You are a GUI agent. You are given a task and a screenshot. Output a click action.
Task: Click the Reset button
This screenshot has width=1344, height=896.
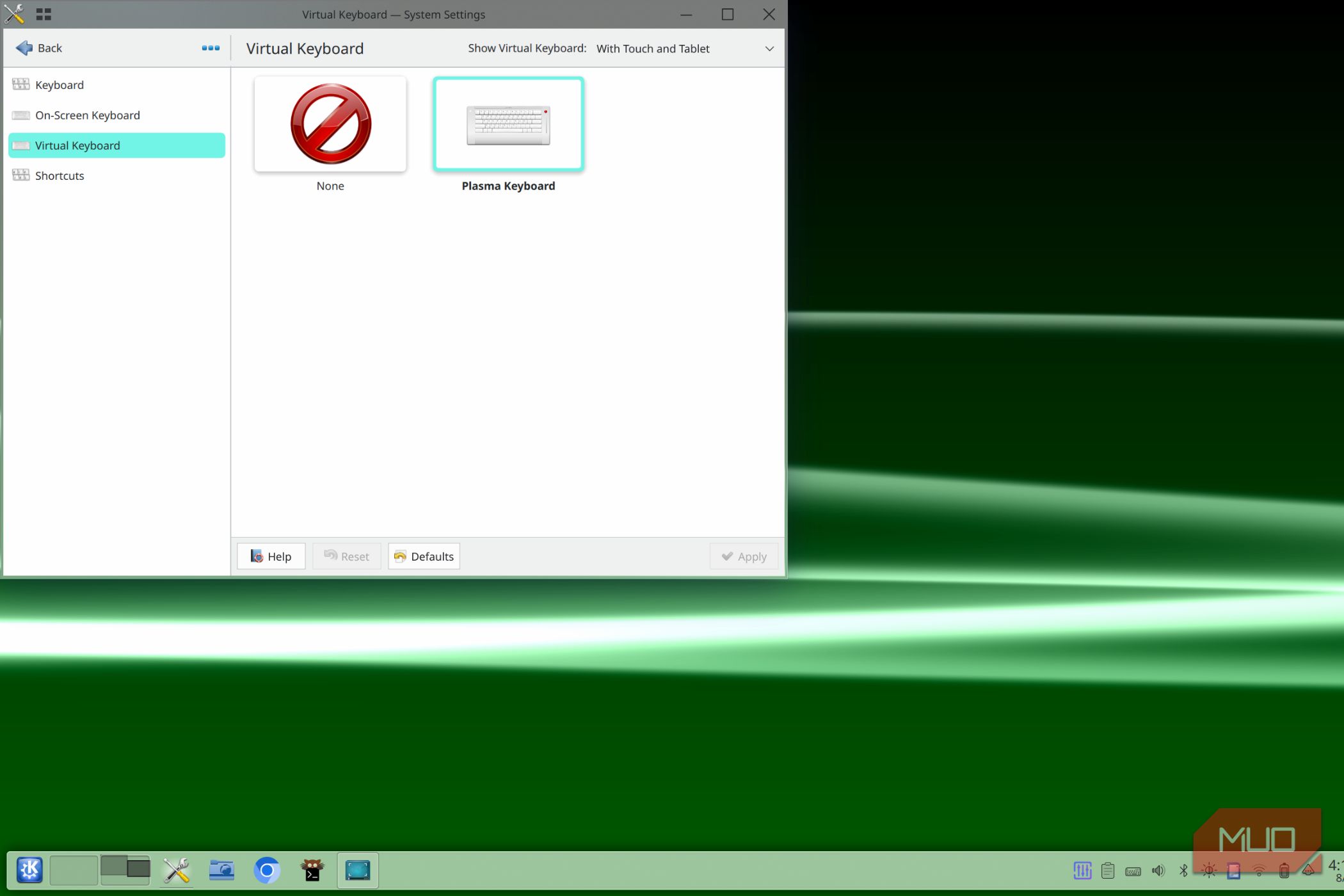[x=346, y=556]
